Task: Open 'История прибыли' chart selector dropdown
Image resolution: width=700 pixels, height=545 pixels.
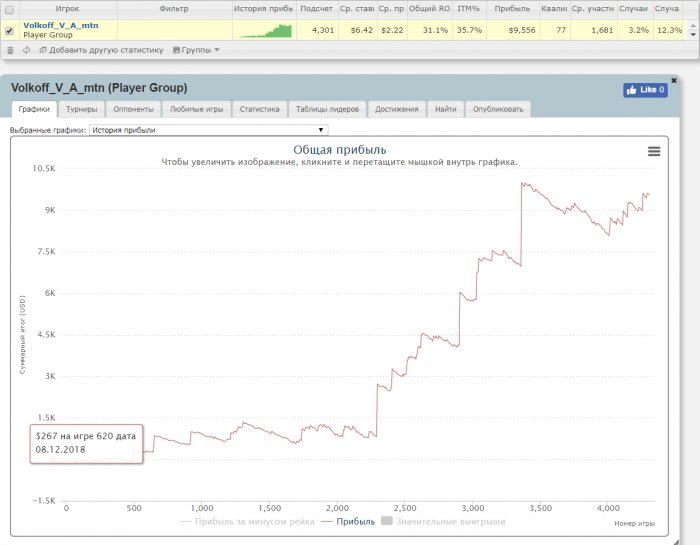Action: coord(208,130)
